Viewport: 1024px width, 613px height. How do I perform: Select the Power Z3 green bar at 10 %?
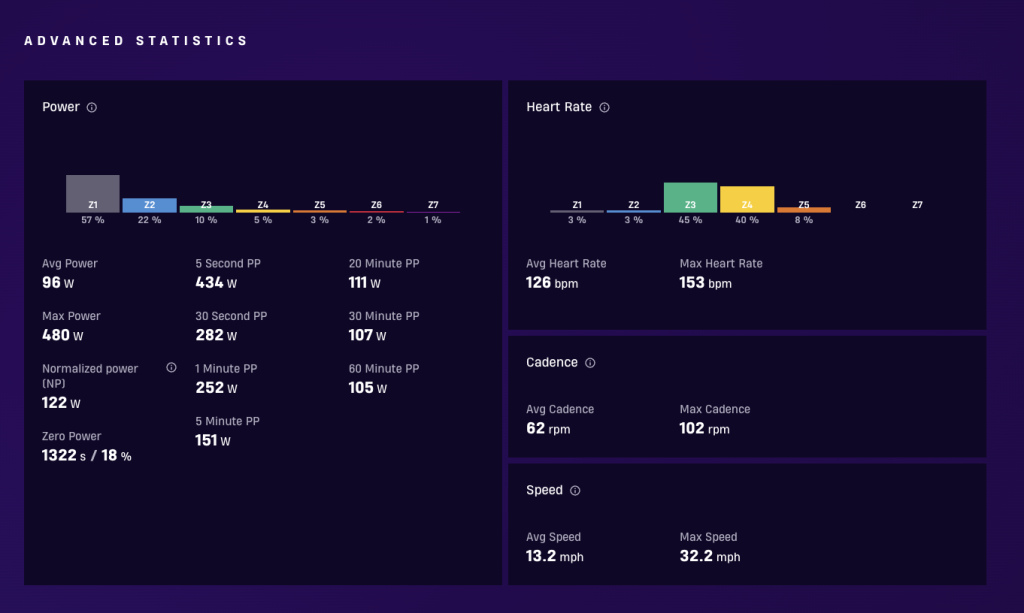tap(206, 209)
